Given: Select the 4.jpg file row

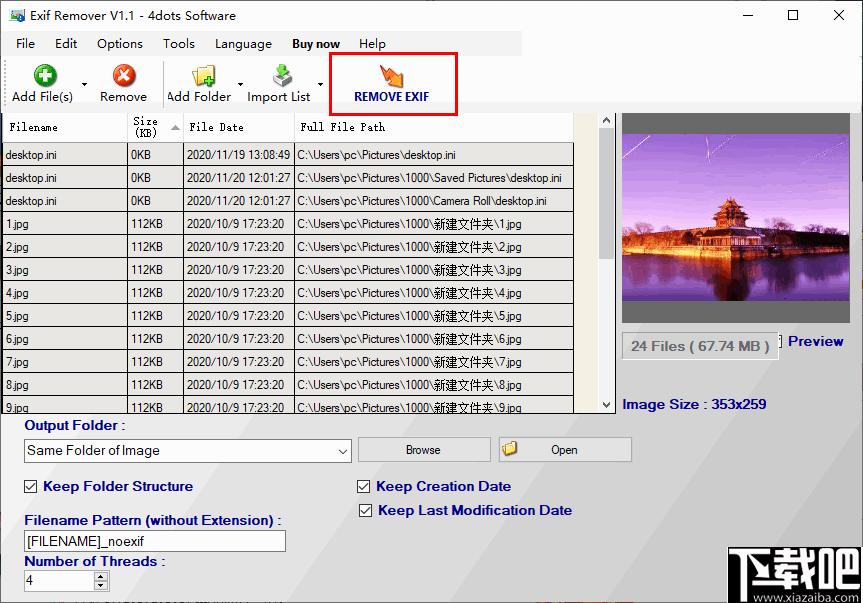Looking at the screenshot, I should (288, 293).
